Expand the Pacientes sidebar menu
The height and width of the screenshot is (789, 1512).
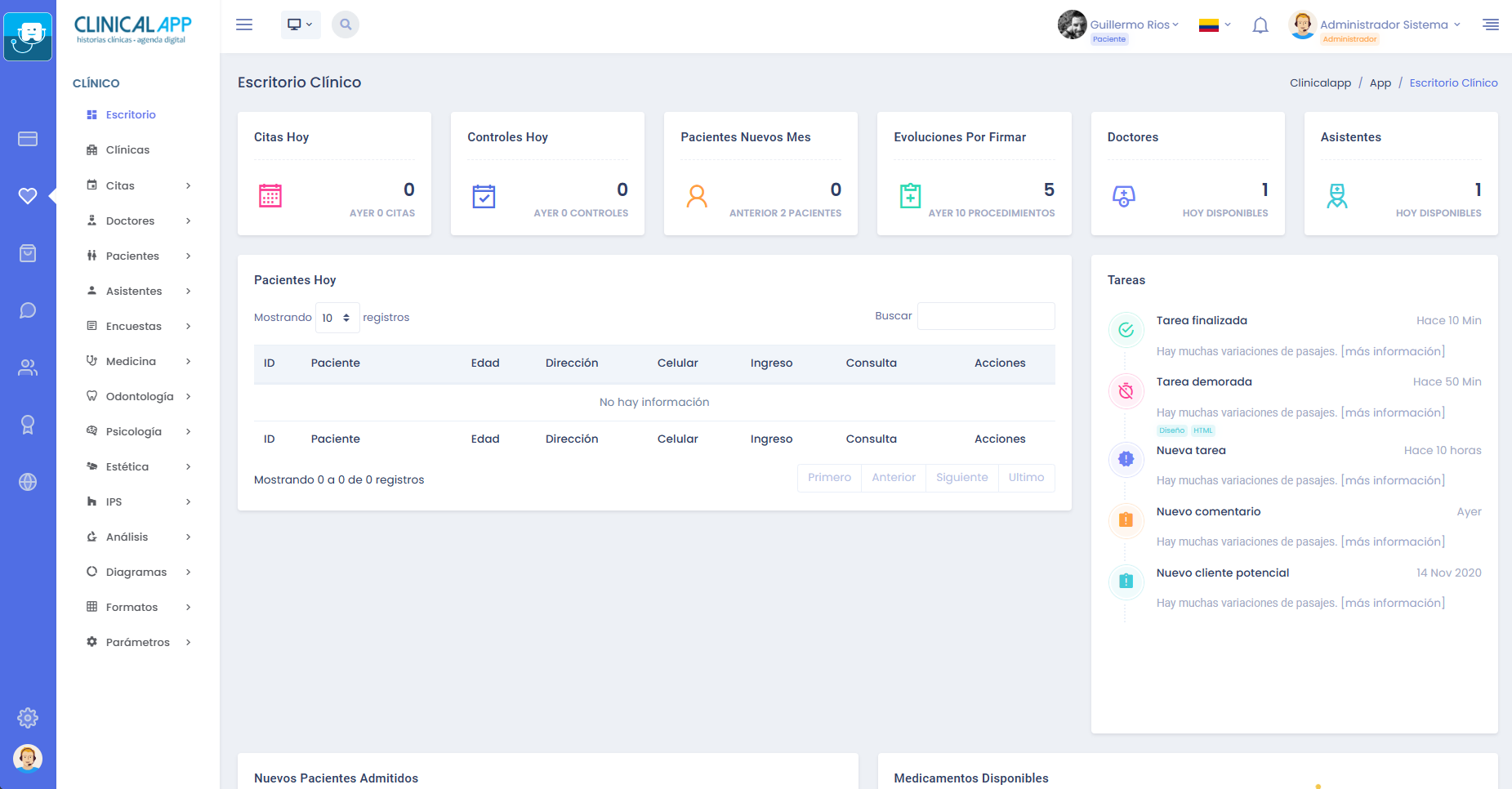139,256
